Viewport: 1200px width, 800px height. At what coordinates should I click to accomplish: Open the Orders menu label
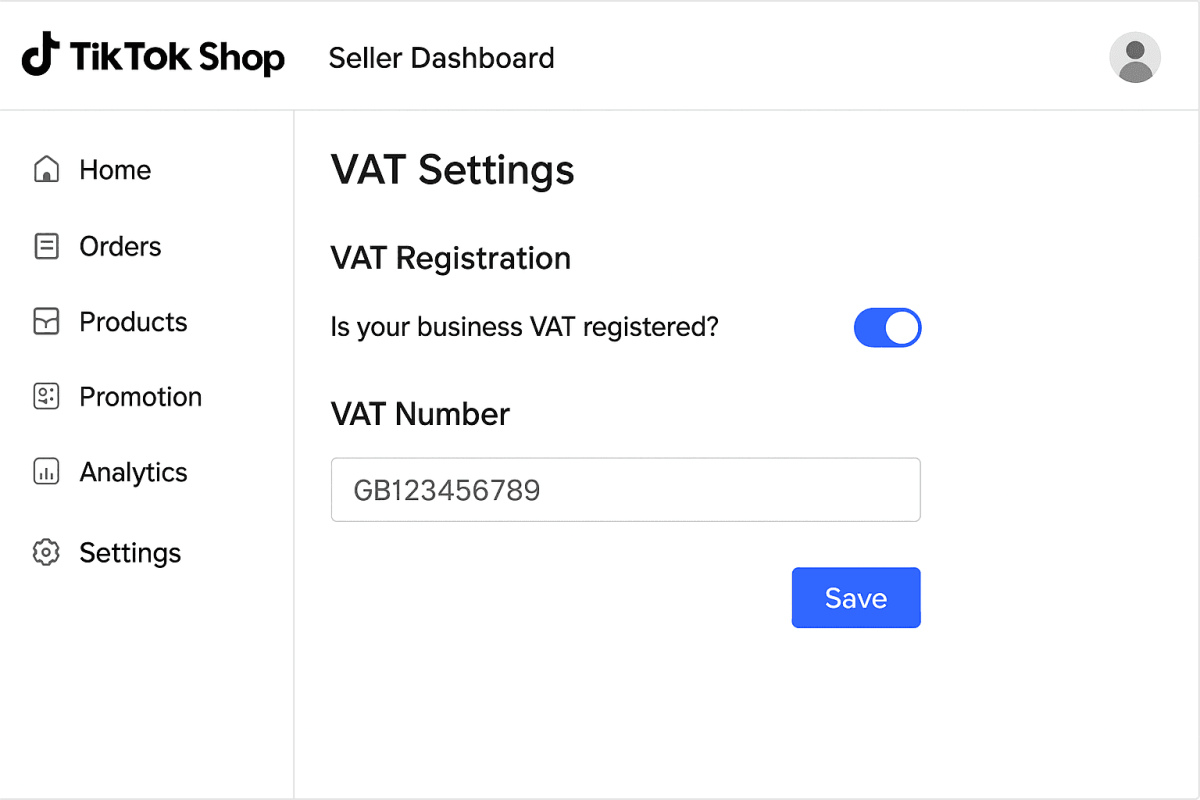(120, 246)
